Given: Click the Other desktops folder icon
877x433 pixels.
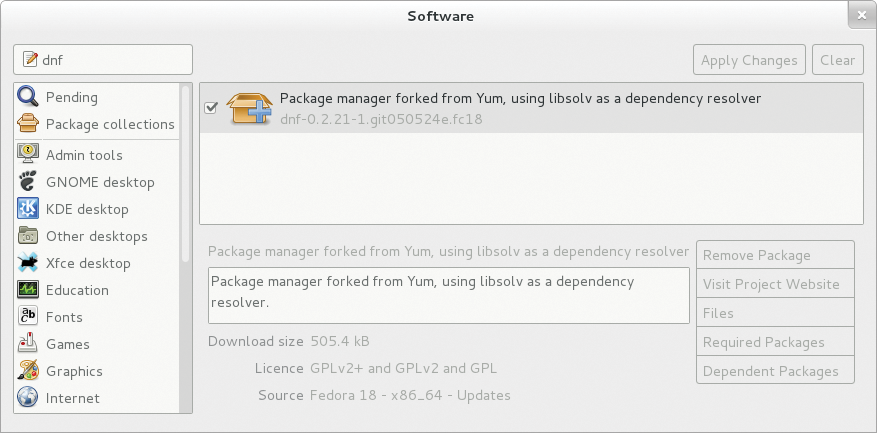Looking at the screenshot, I should point(28,236).
